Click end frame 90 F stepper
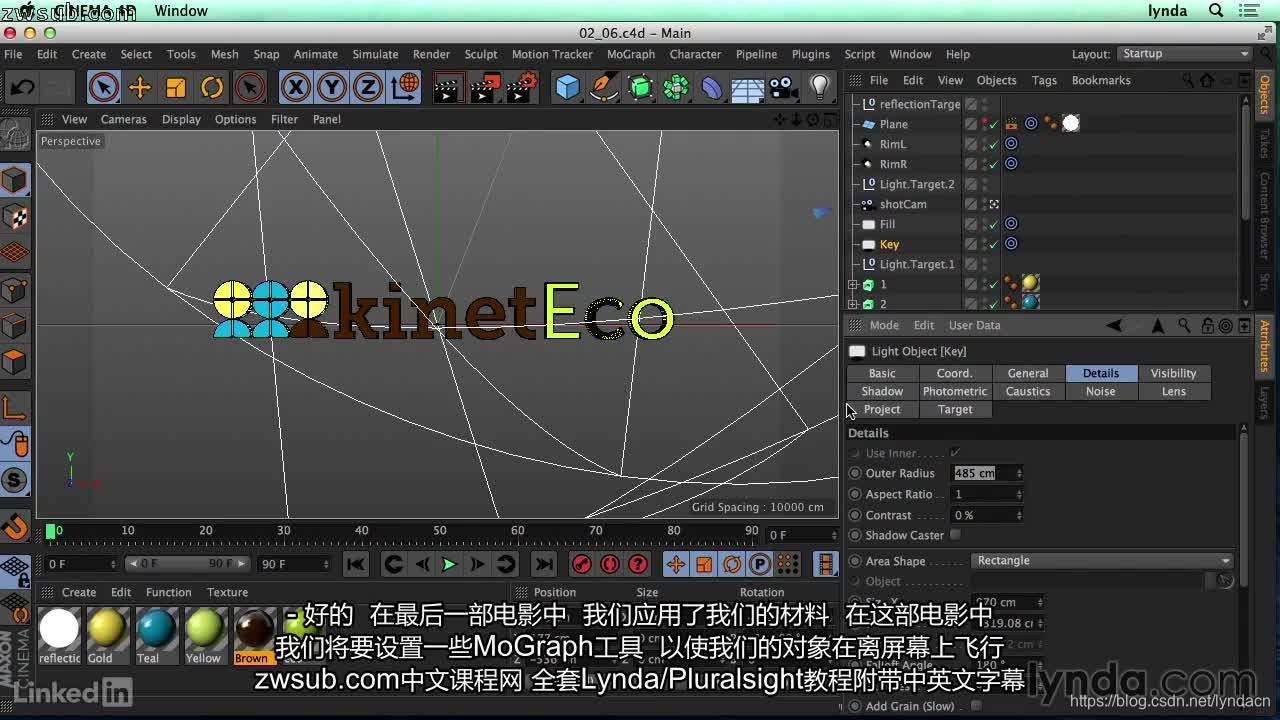This screenshot has height=720, width=1280. point(326,564)
